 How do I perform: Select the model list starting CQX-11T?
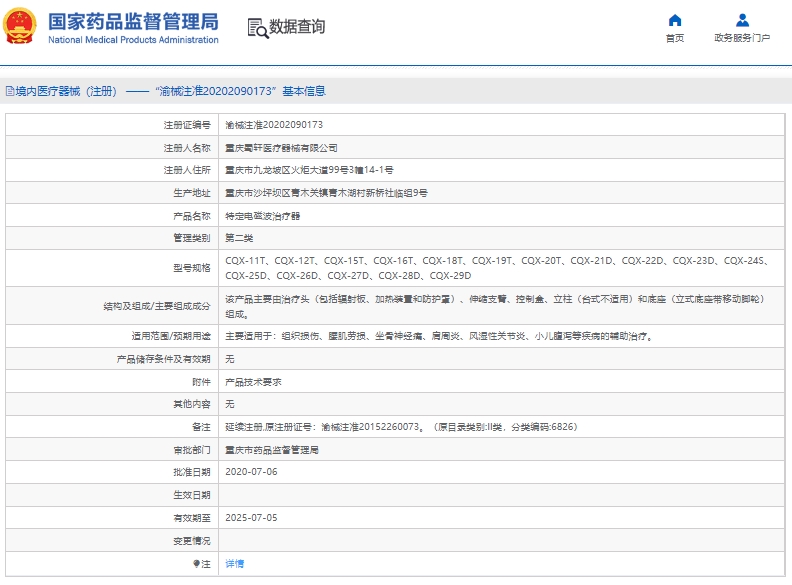pyautogui.click(x=497, y=261)
